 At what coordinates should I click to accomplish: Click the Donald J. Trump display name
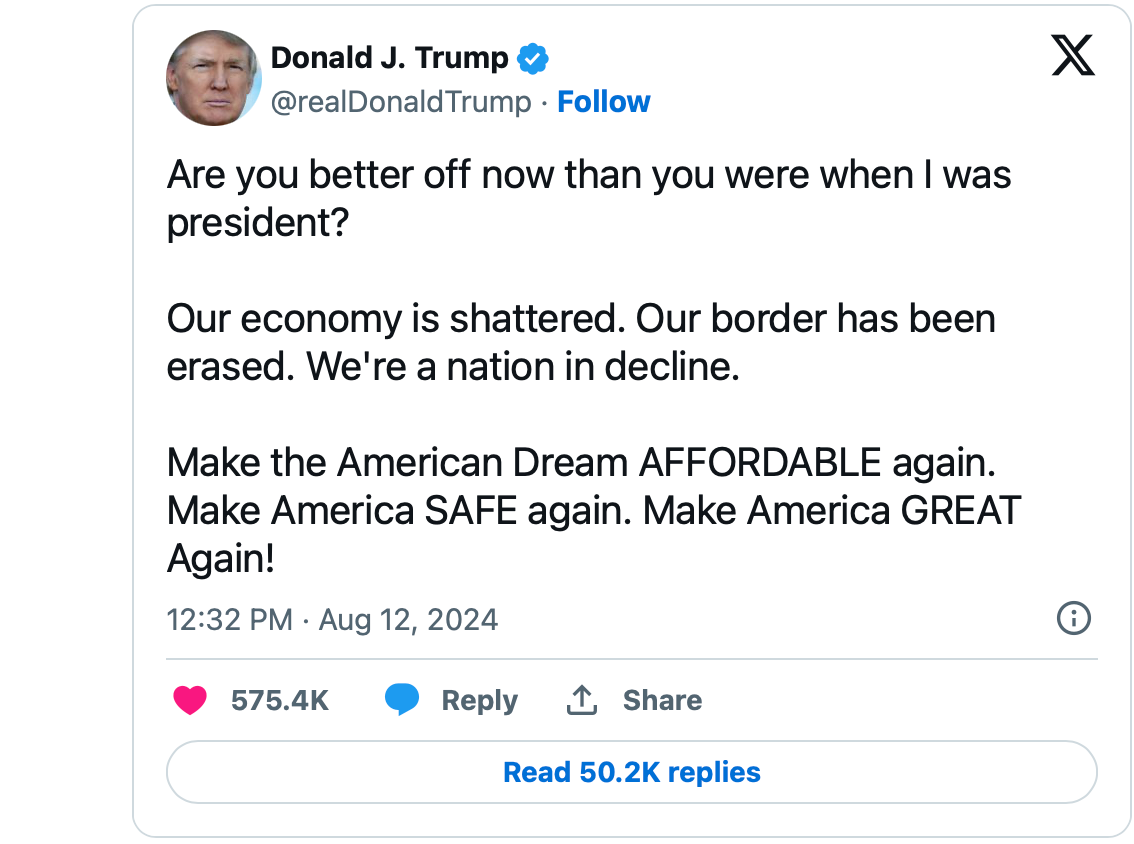(389, 58)
